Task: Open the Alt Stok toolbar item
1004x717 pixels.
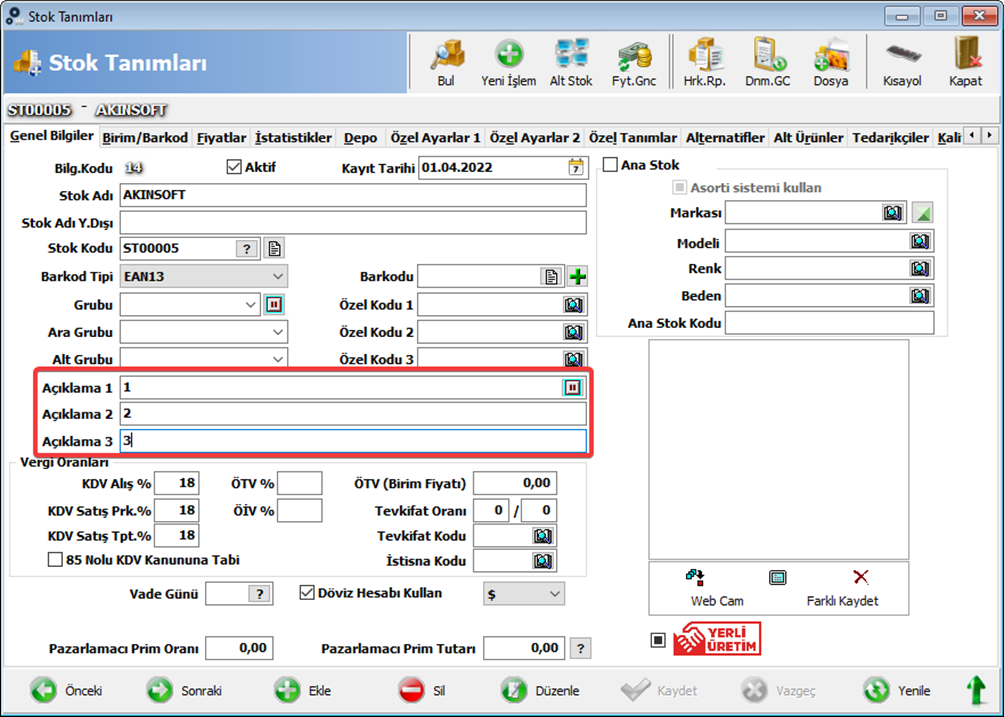Action: coord(571,63)
